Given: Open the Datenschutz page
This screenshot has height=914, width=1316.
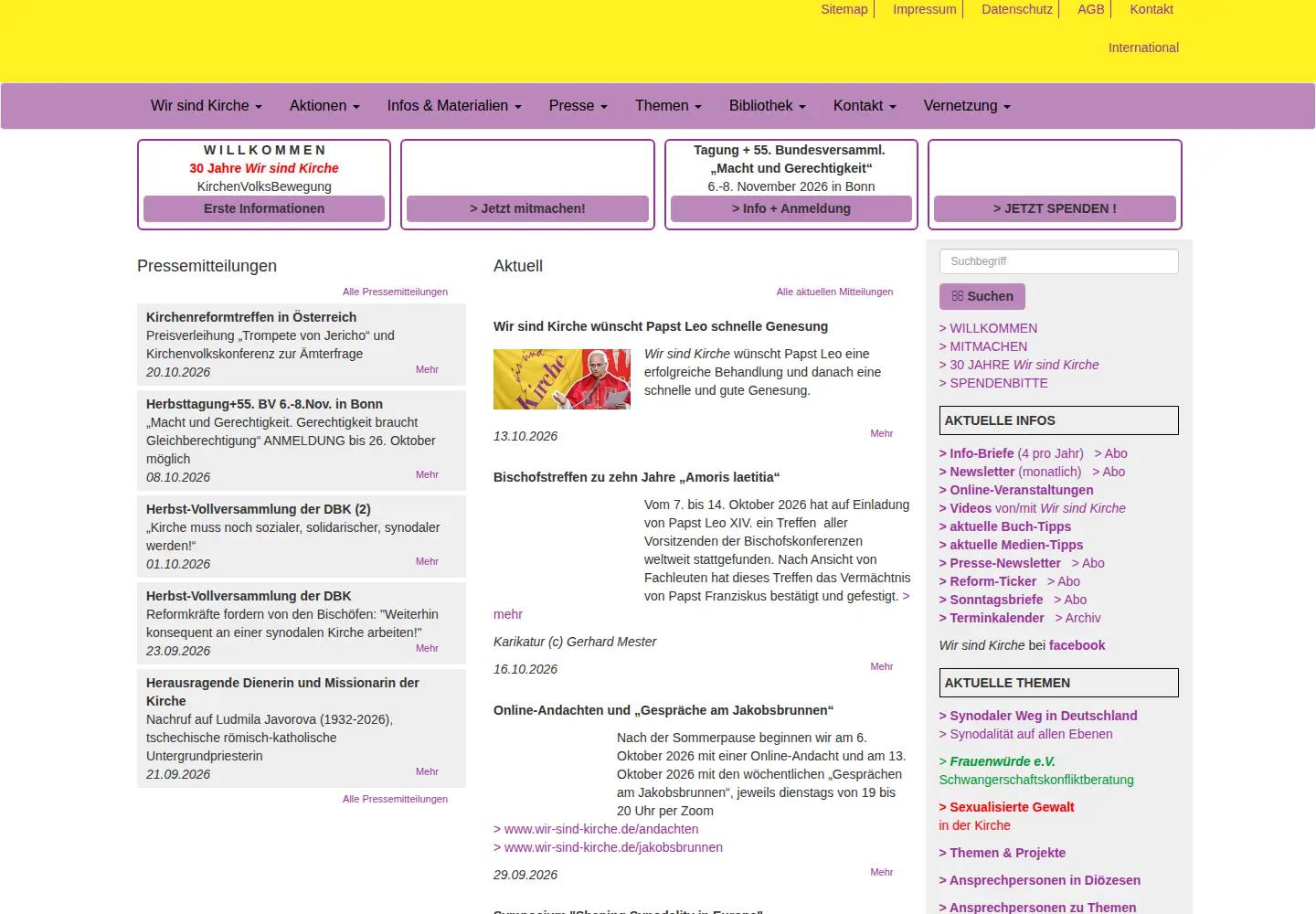Looking at the screenshot, I should (1017, 9).
